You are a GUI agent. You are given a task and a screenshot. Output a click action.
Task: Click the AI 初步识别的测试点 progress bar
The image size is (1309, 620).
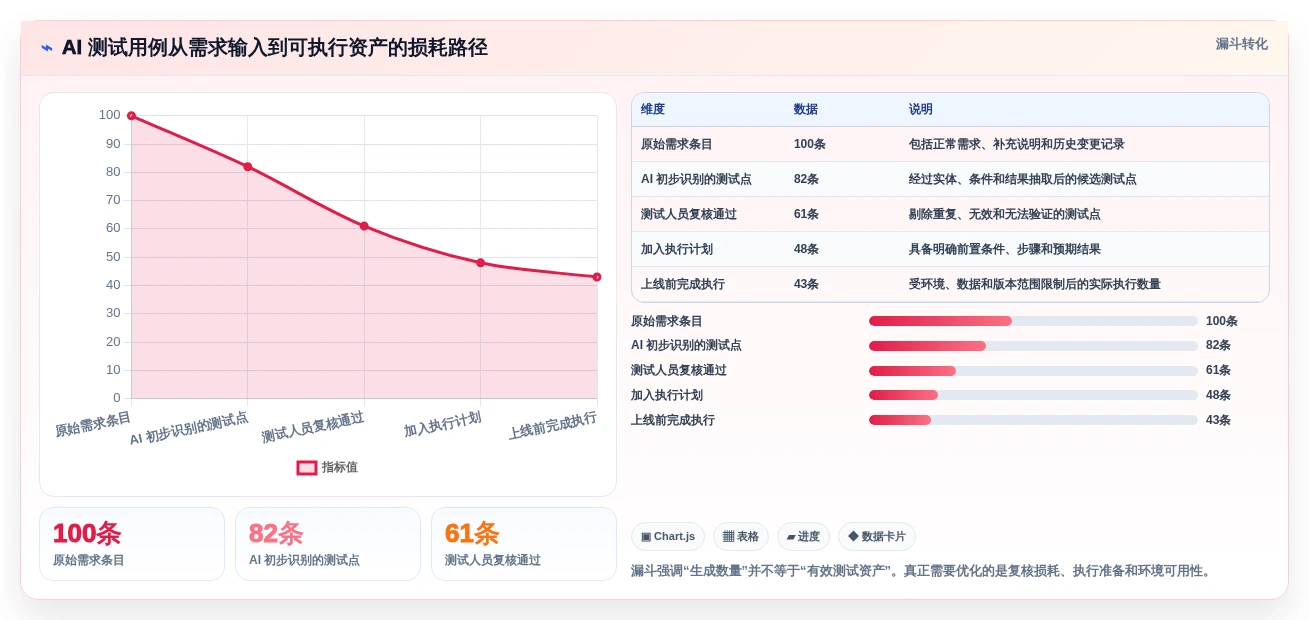point(1033,346)
